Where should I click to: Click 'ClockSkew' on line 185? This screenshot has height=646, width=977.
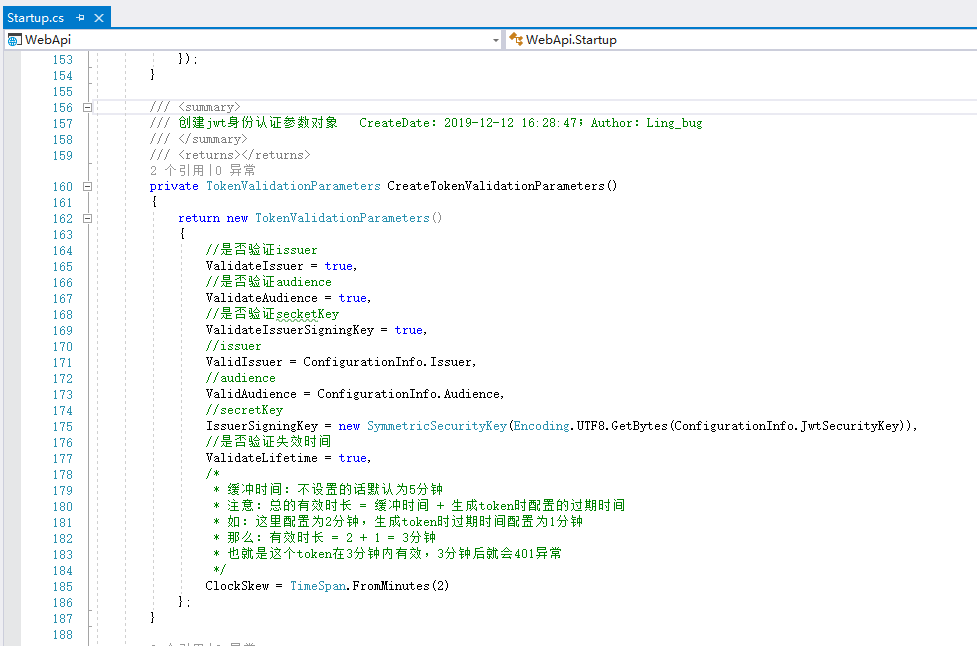pos(237,586)
